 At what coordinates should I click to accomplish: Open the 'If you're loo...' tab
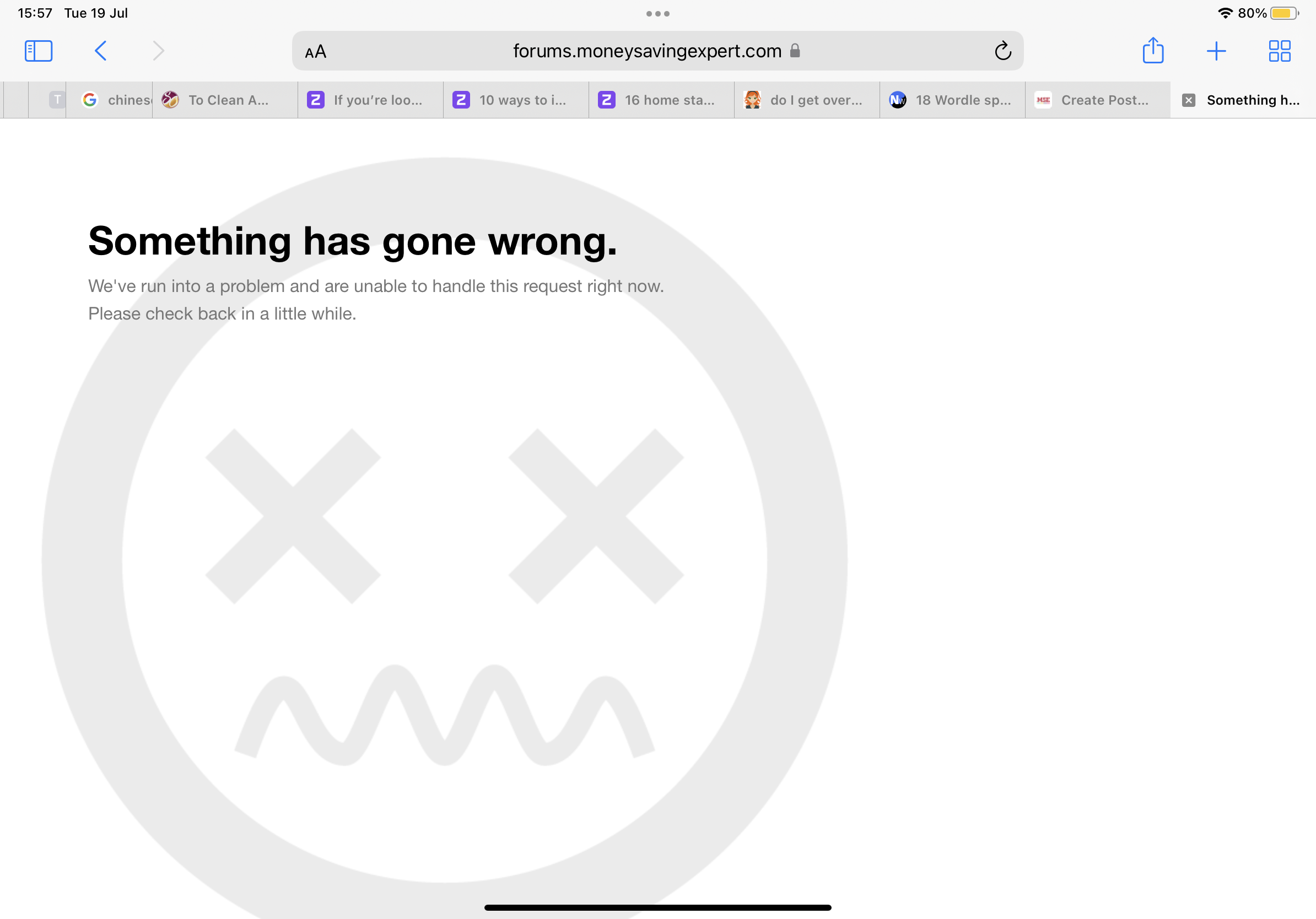[370, 100]
